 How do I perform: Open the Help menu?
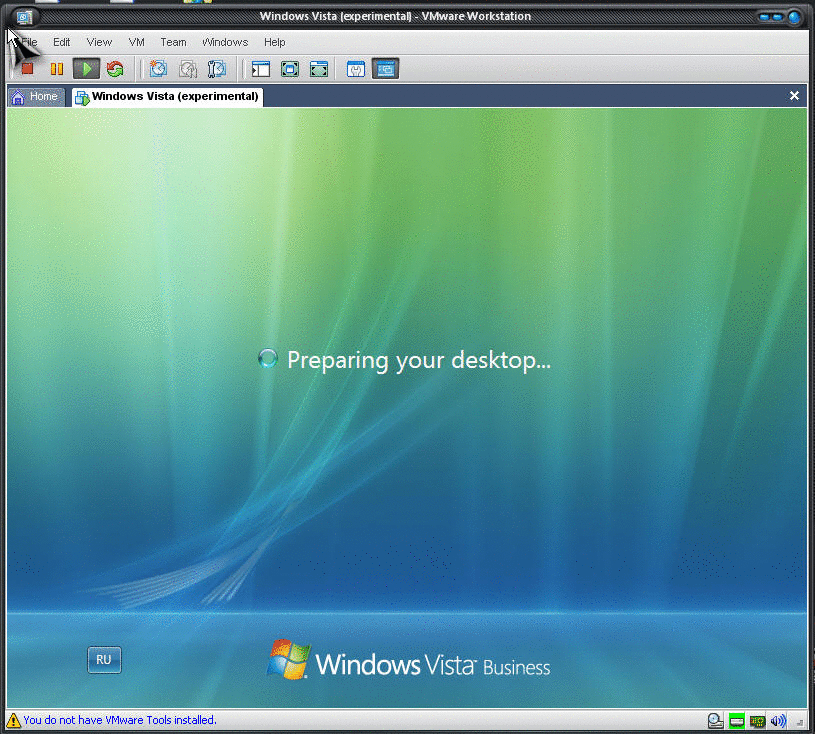click(274, 42)
